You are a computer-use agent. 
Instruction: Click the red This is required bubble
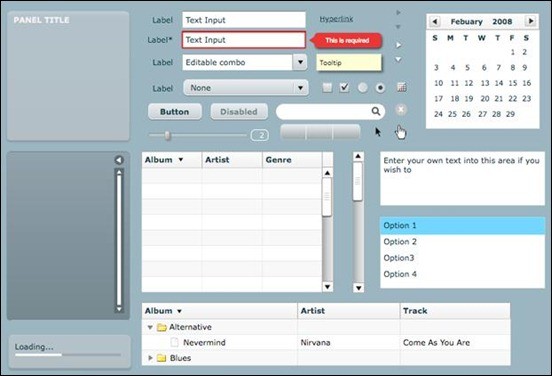click(346, 40)
